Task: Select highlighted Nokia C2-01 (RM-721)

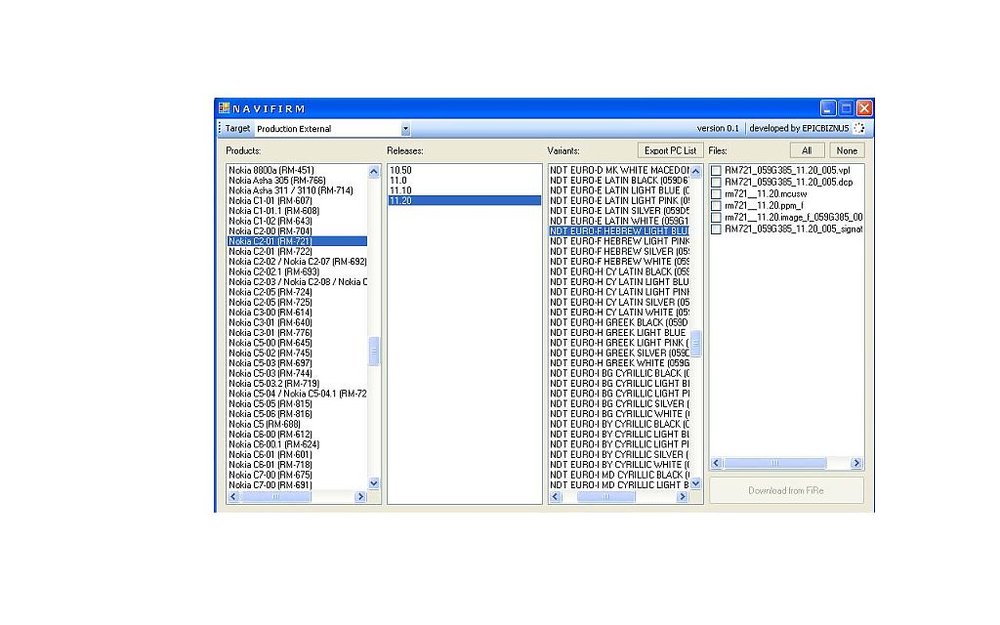Action: 297,242
